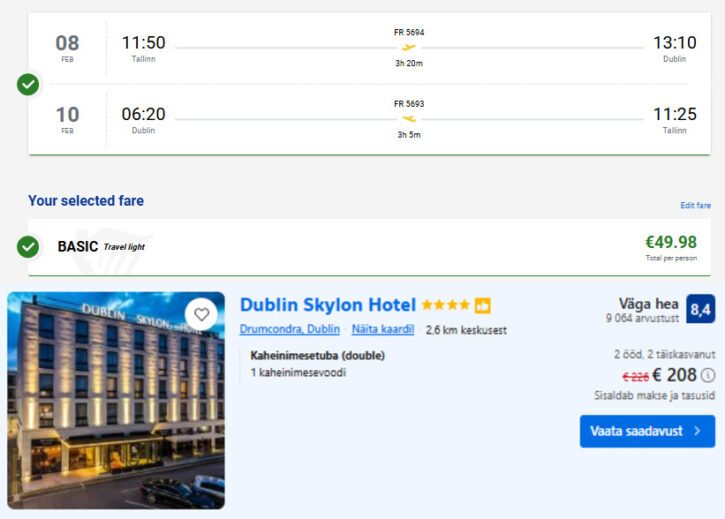Click the outbound flight yellow plane icon

pos(408,47)
